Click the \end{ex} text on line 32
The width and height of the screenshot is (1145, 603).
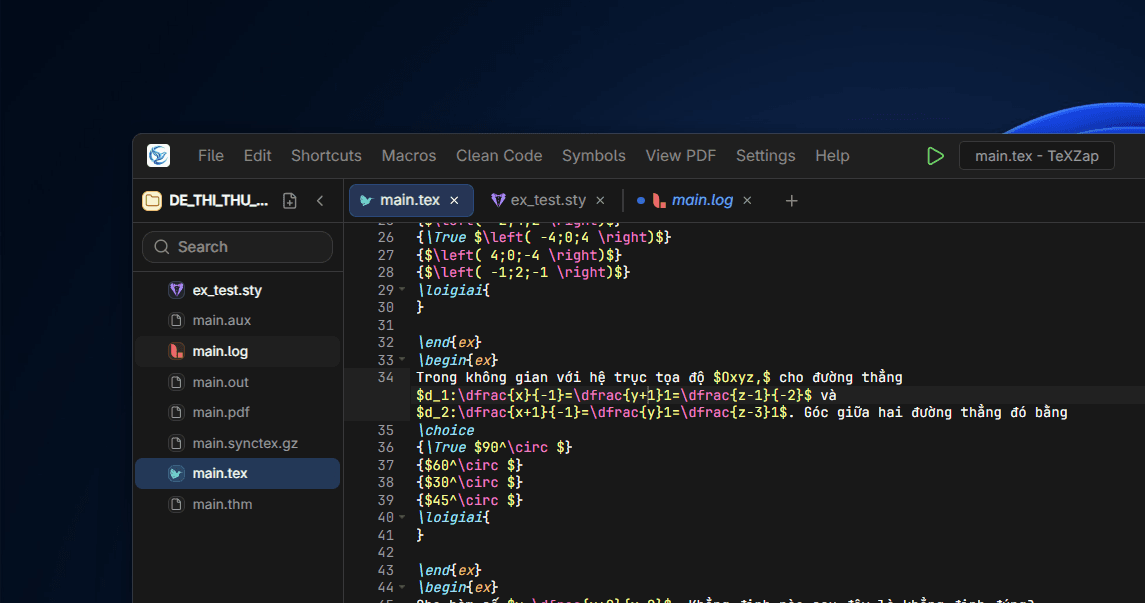[449, 342]
